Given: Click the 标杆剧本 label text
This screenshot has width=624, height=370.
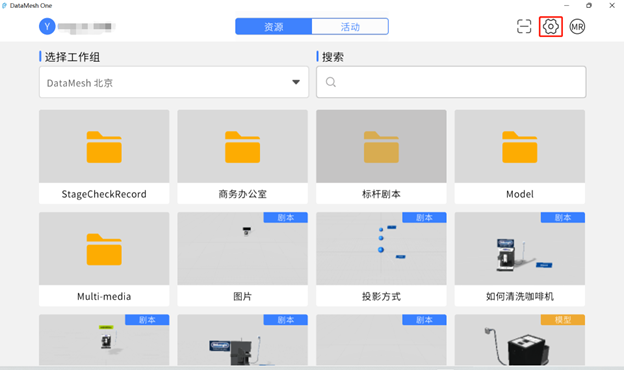Looking at the screenshot, I should point(381,194).
